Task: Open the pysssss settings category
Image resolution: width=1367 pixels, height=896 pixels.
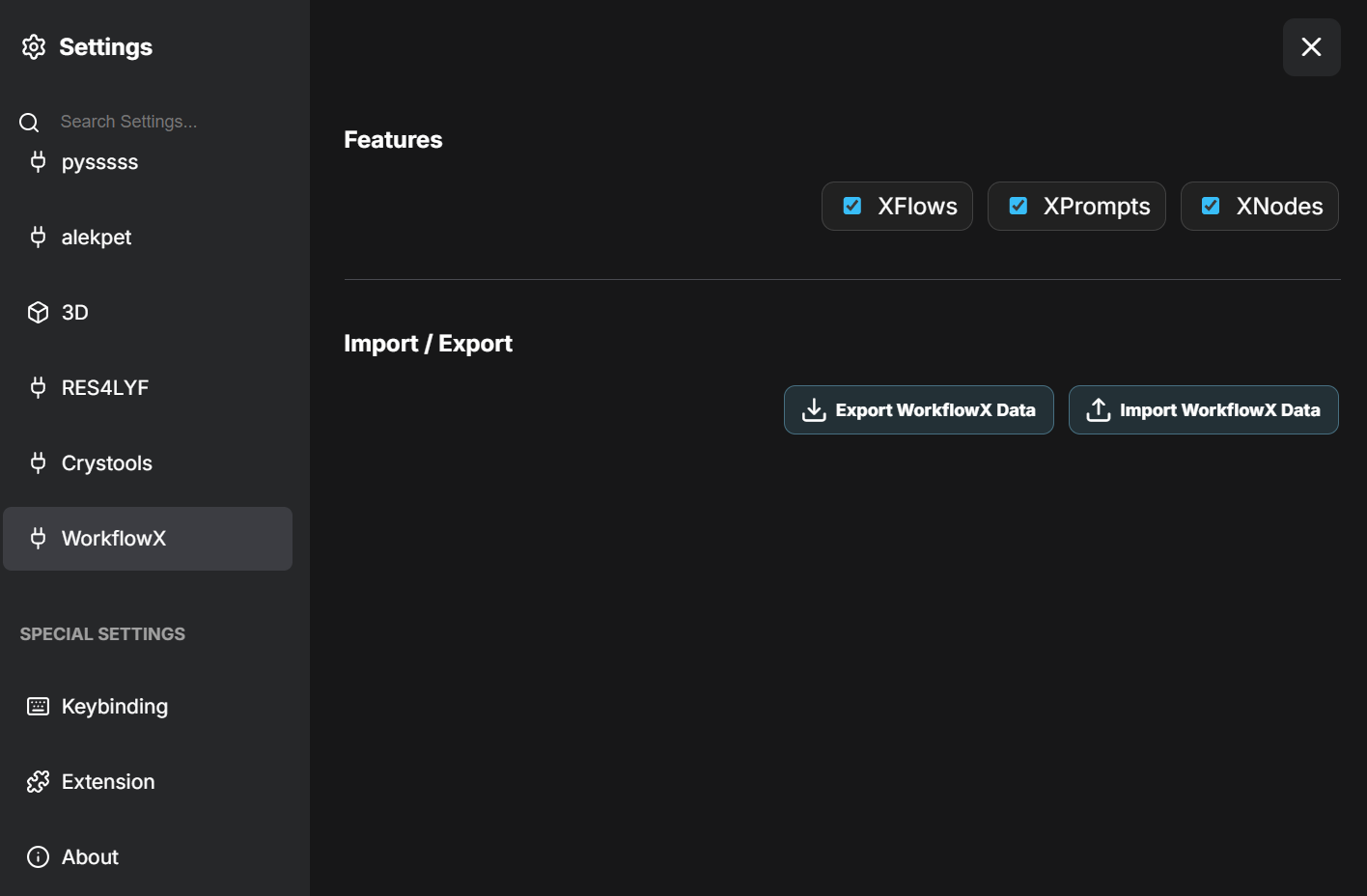Action: [x=148, y=162]
